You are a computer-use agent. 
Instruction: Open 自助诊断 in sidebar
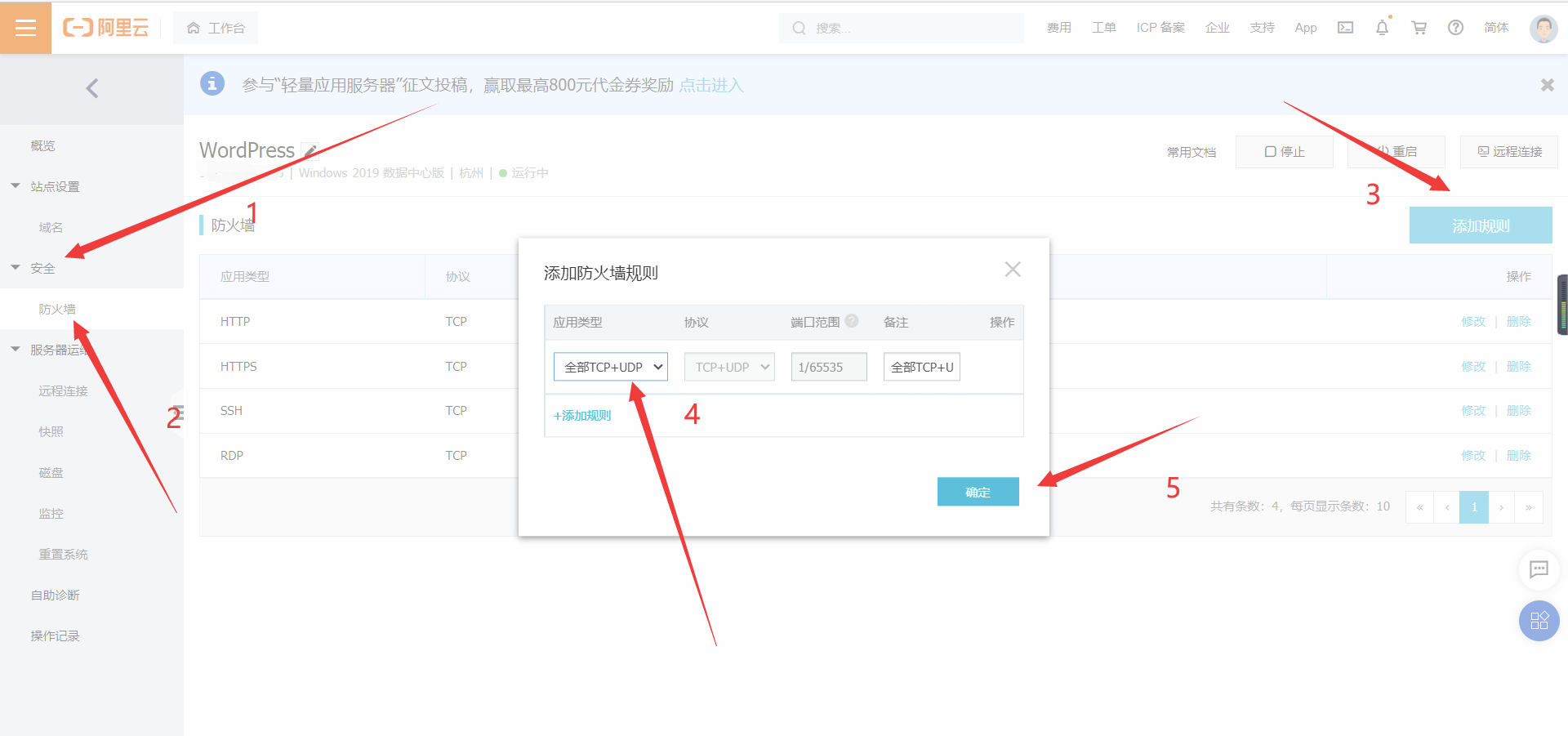coord(55,595)
